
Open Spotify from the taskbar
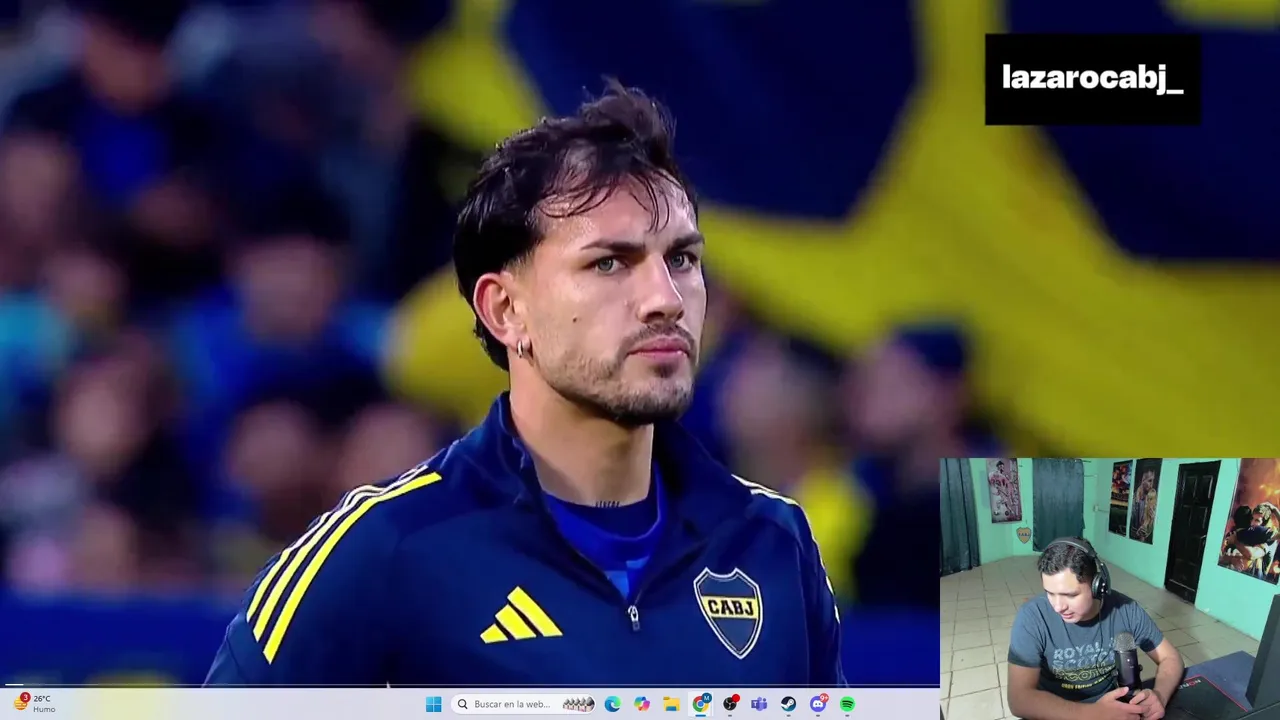coord(847,704)
